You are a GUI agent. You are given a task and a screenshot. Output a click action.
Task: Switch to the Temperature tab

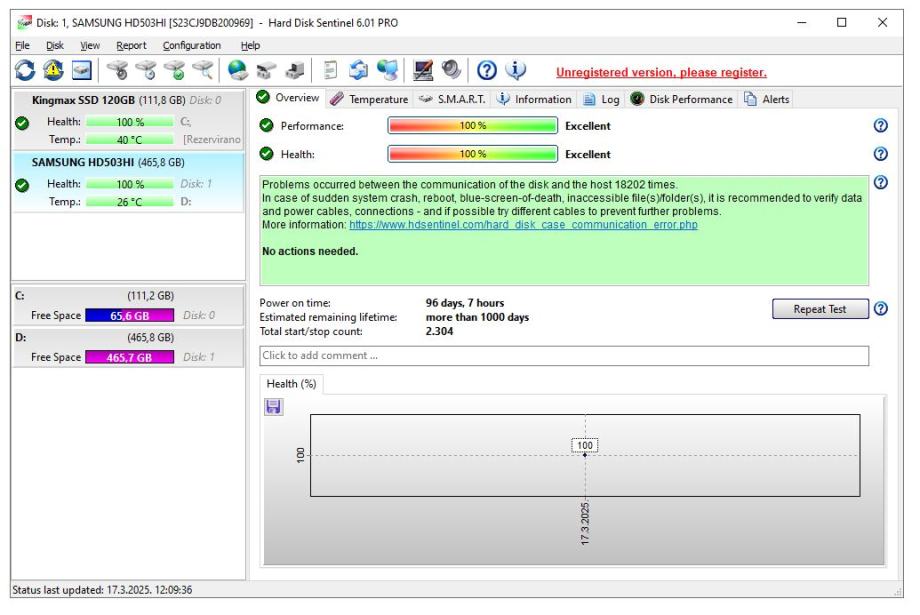tap(369, 99)
